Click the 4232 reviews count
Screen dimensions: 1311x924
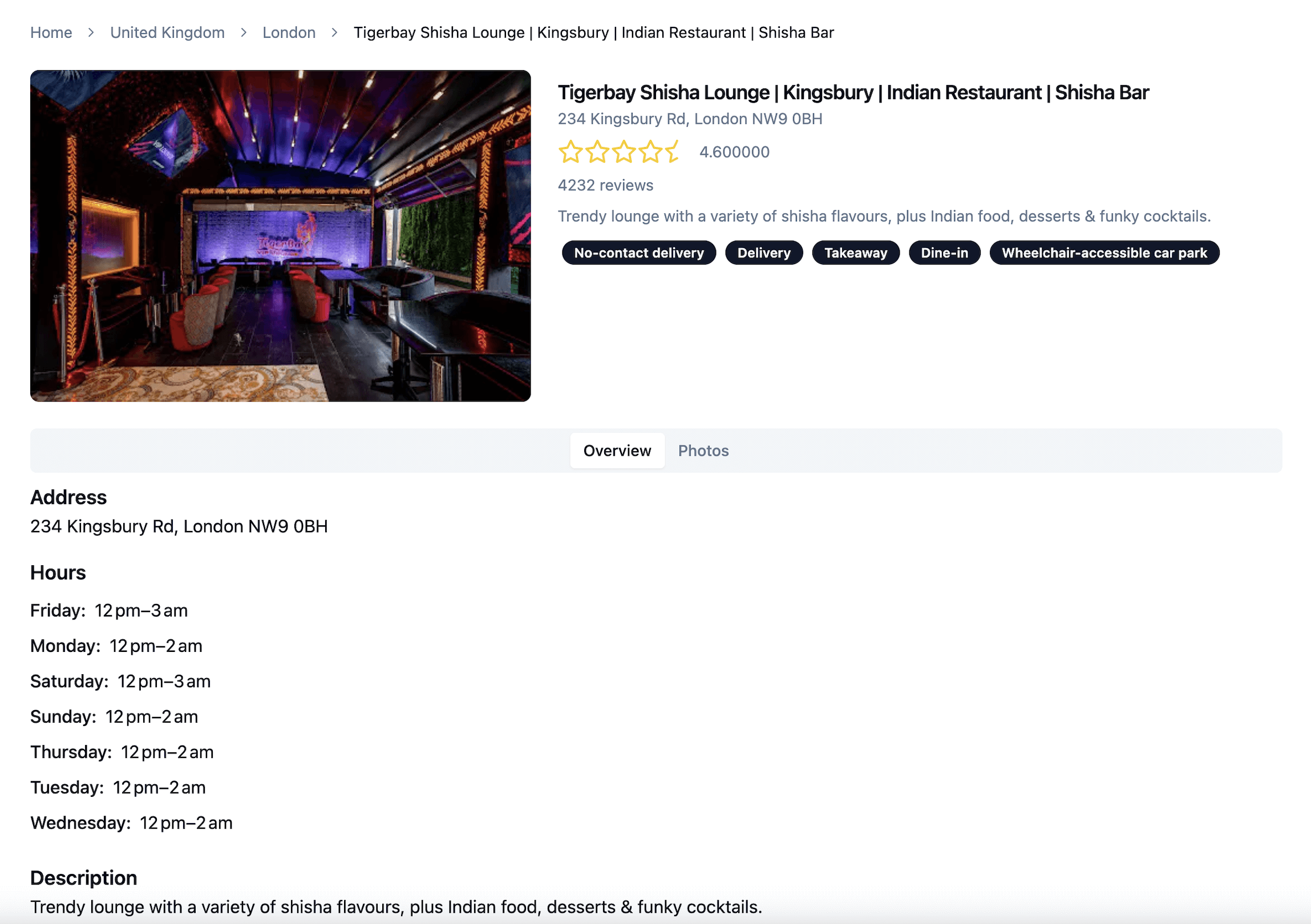pos(605,185)
